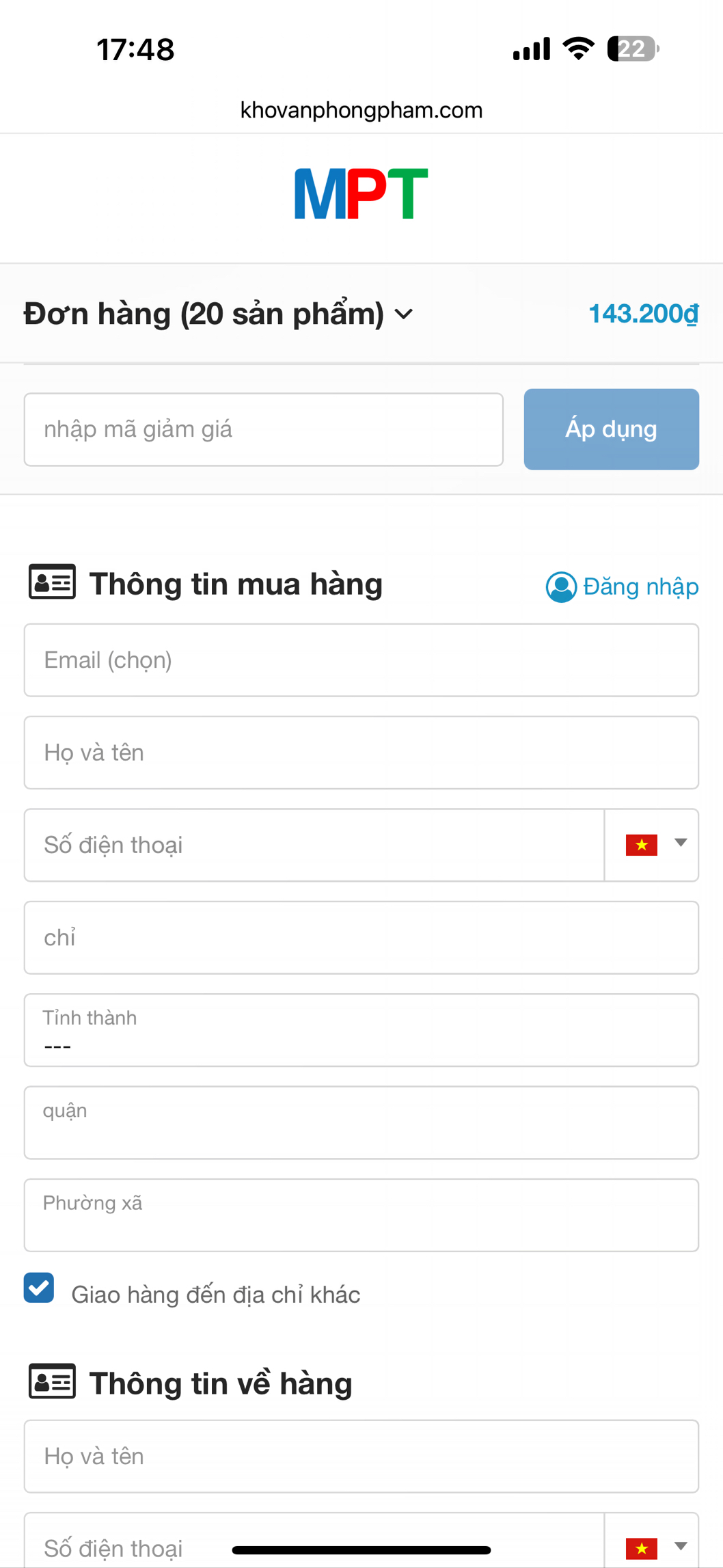Screen dimensions: 723x1568
Task: Tap the order total 143.200₫ link
Action: pyautogui.click(x=643, y=314)
